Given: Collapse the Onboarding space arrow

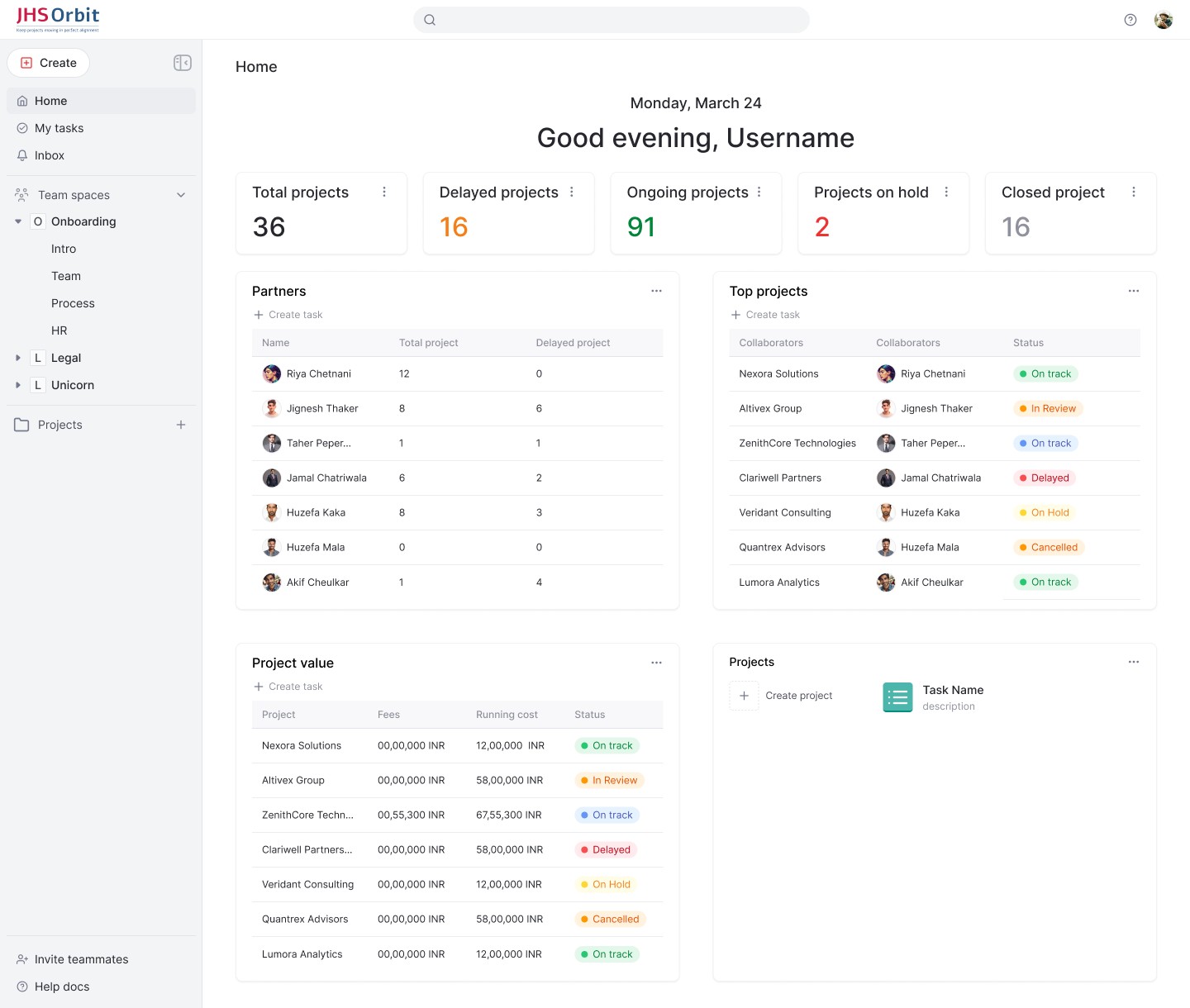Looking at the screenshot, I should point(18,221).
